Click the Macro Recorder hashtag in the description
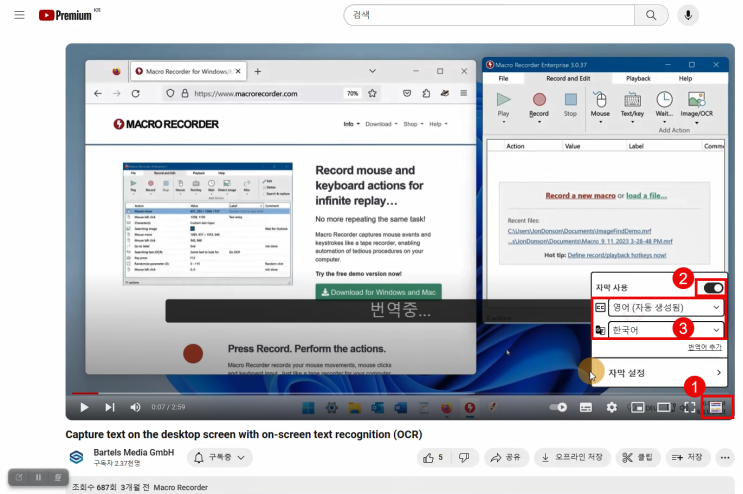The image size is (743, 494). (x=181, y=487)
